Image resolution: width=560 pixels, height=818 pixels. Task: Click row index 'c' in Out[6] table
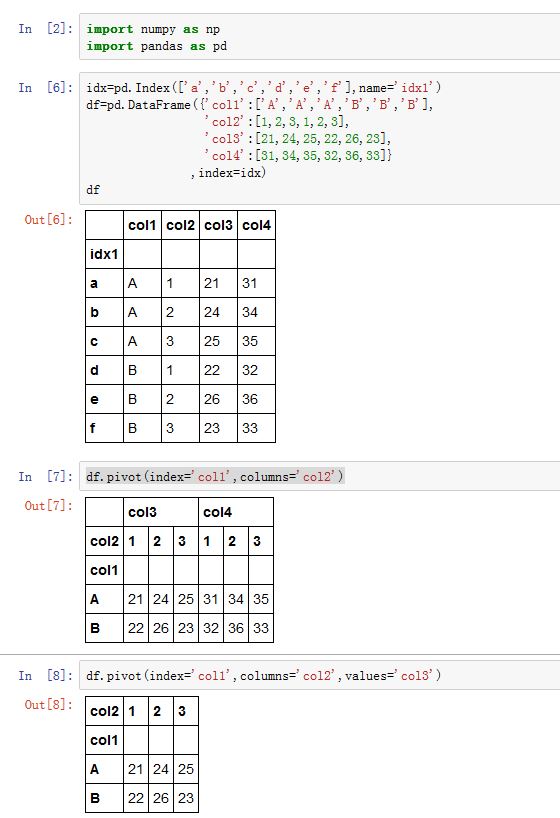pos(104,341)
